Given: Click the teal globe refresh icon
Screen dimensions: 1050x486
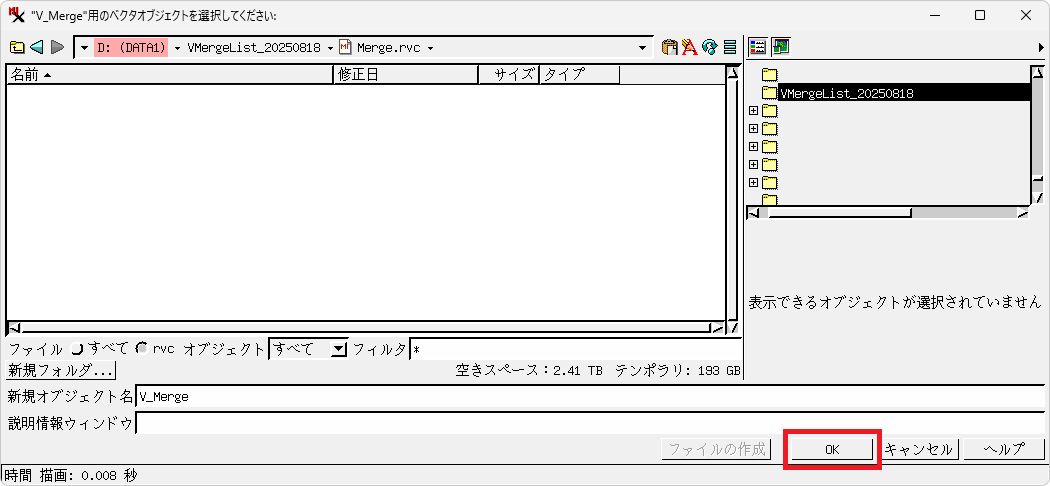Looking at the screenshot, I should (x=710, y=47).
